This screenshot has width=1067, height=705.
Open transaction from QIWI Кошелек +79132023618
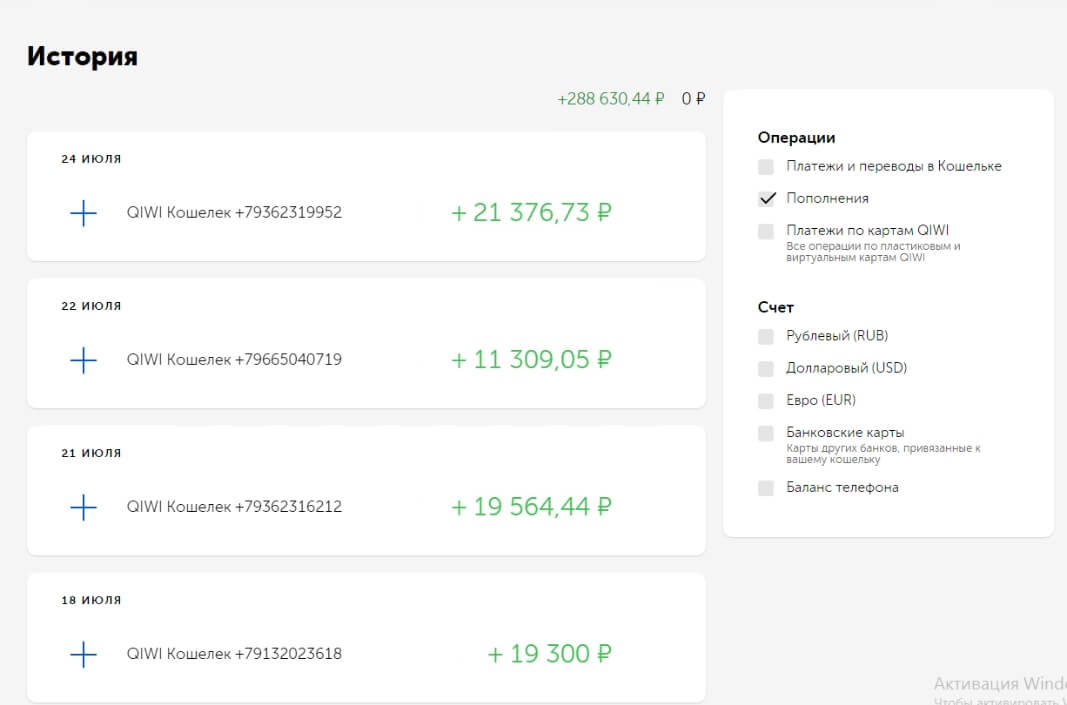(x=234, y=654)
